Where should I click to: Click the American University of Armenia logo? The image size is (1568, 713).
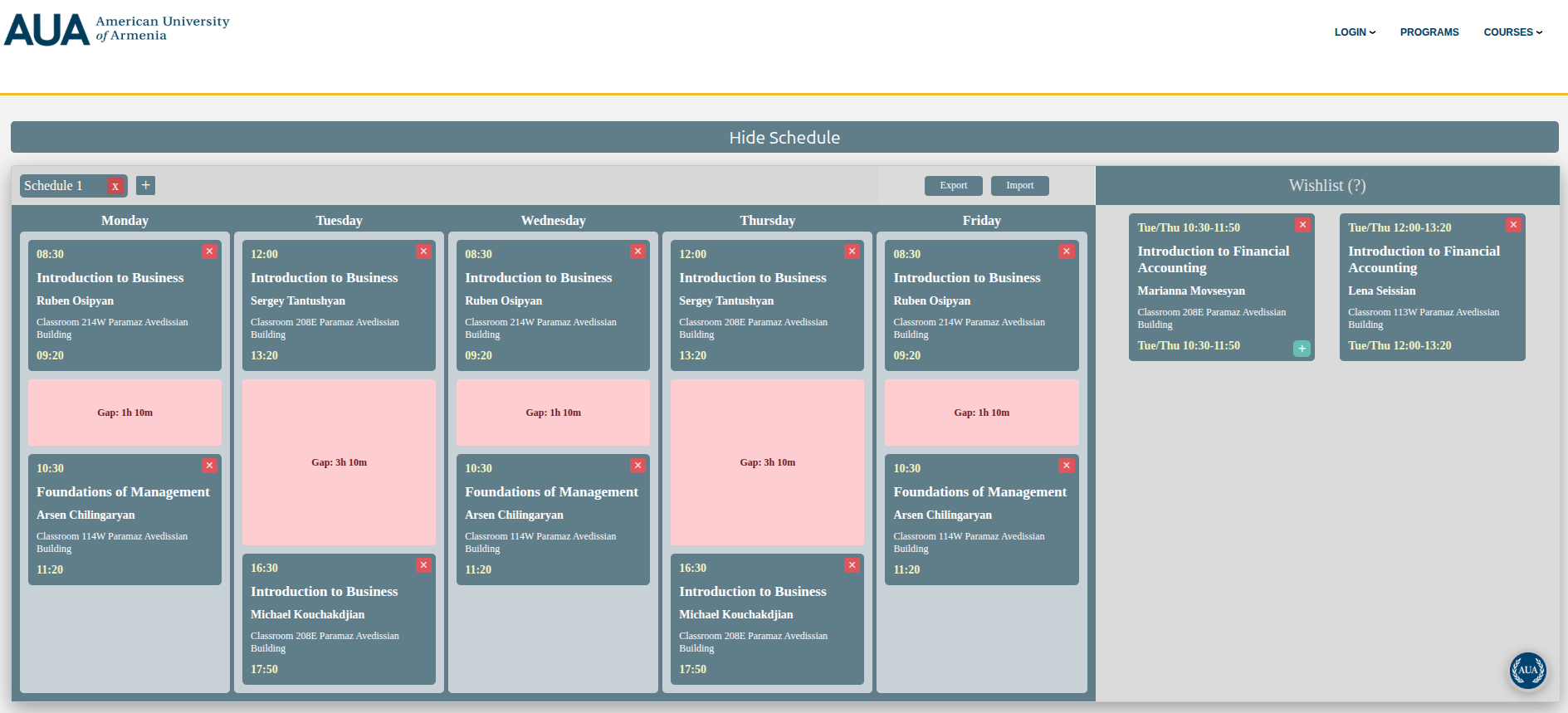tap(117, 30)
